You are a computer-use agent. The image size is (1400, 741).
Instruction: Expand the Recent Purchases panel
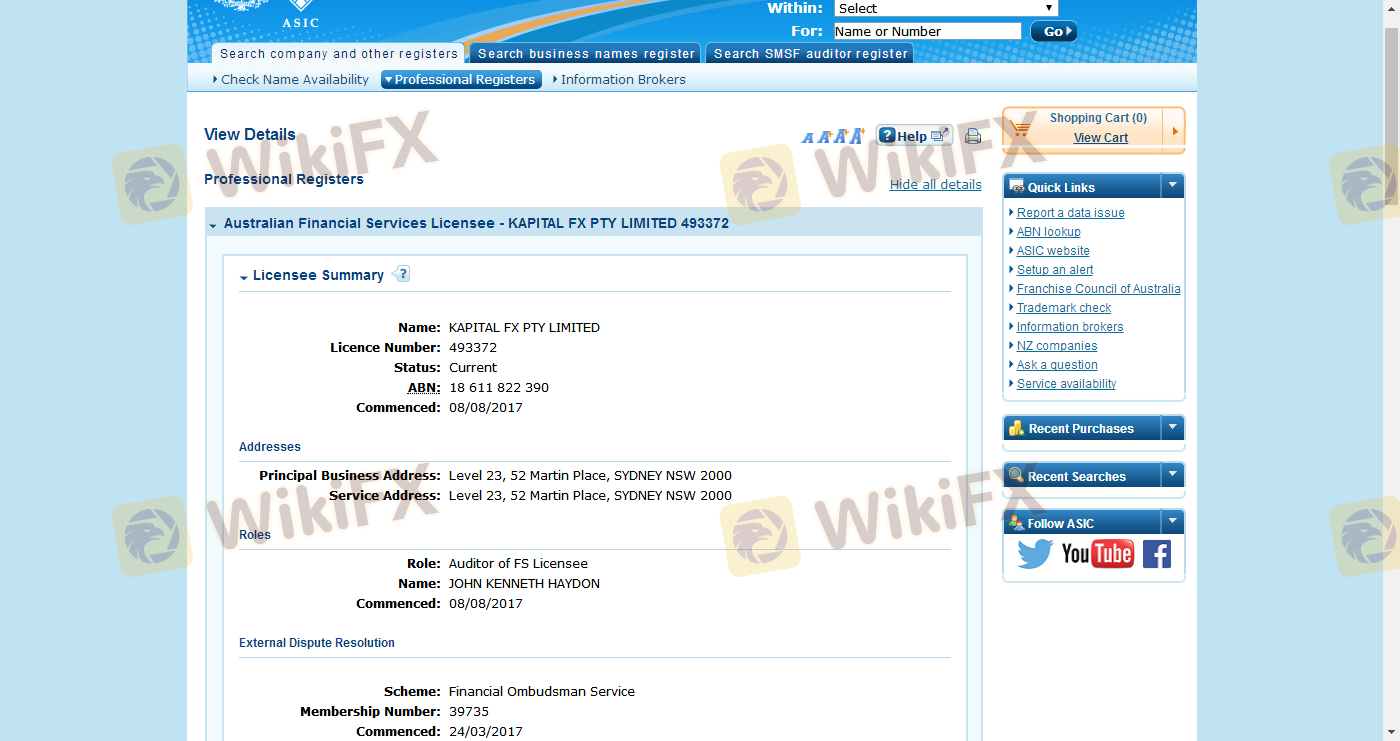point(1172,428)
